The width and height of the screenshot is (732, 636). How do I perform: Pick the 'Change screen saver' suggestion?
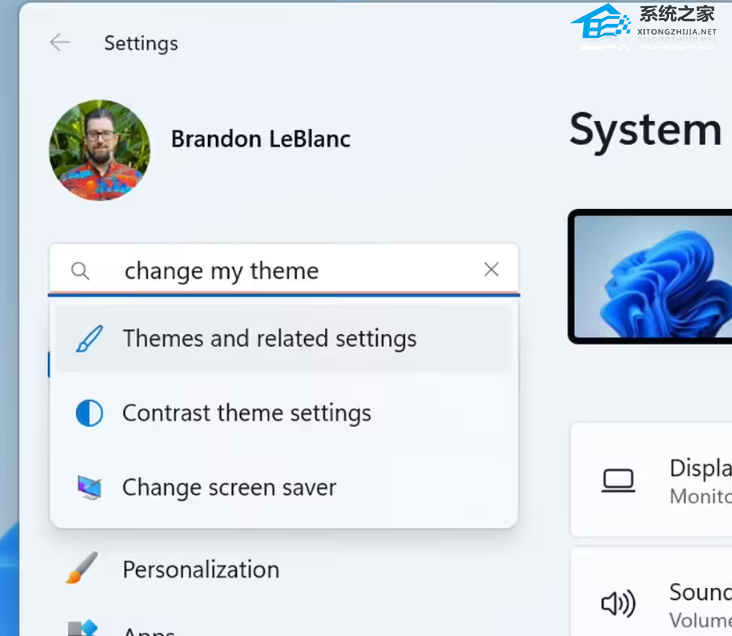(283, 488)
